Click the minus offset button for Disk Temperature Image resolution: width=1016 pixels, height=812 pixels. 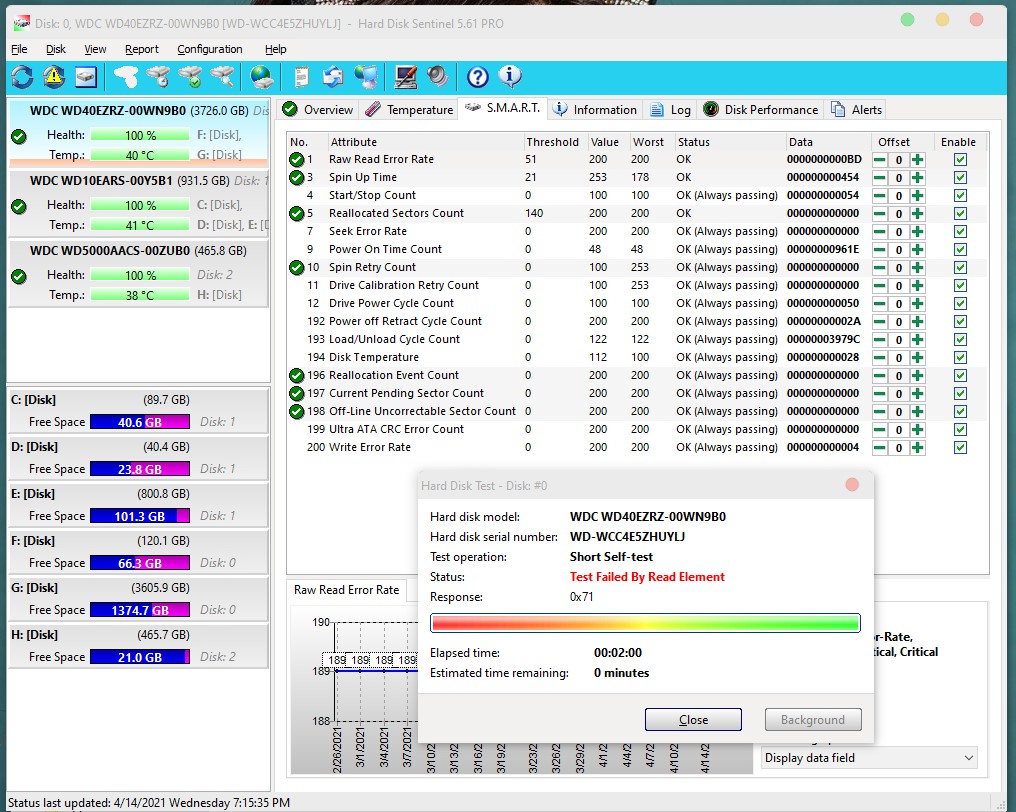click(x=880, y=357)
